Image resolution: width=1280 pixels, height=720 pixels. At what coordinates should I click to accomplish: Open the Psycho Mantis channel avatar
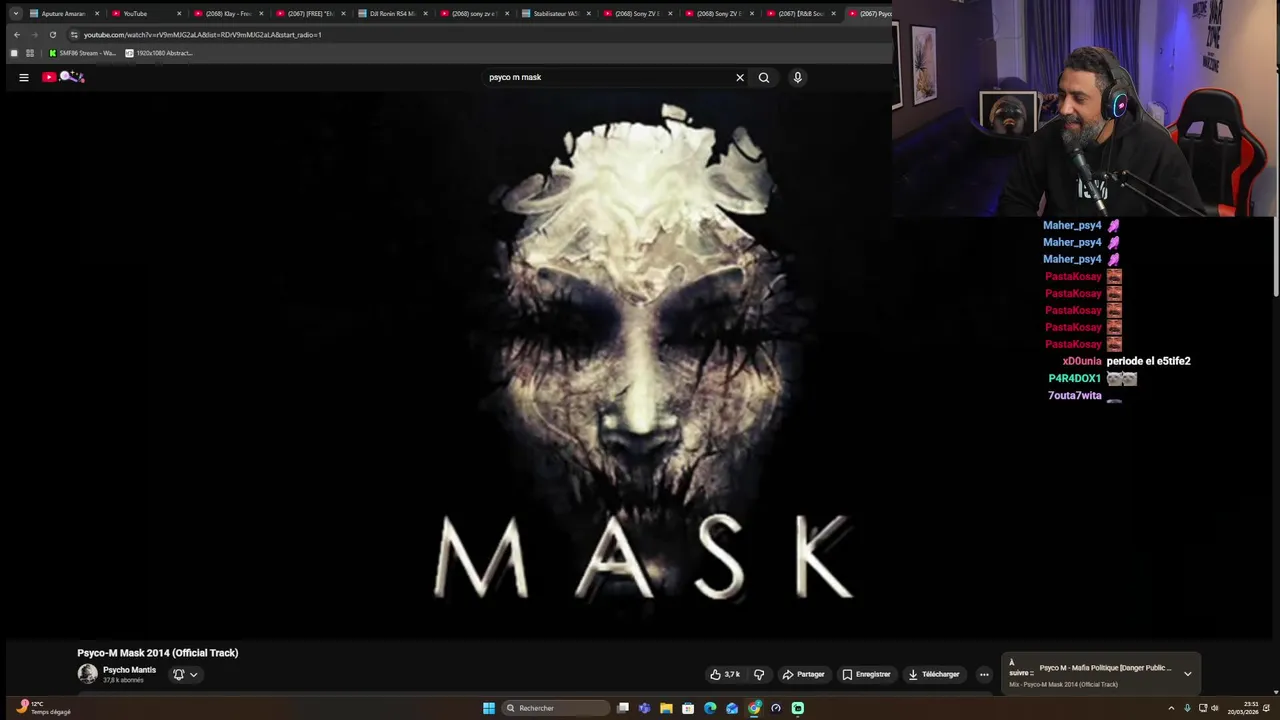(88, 674)
